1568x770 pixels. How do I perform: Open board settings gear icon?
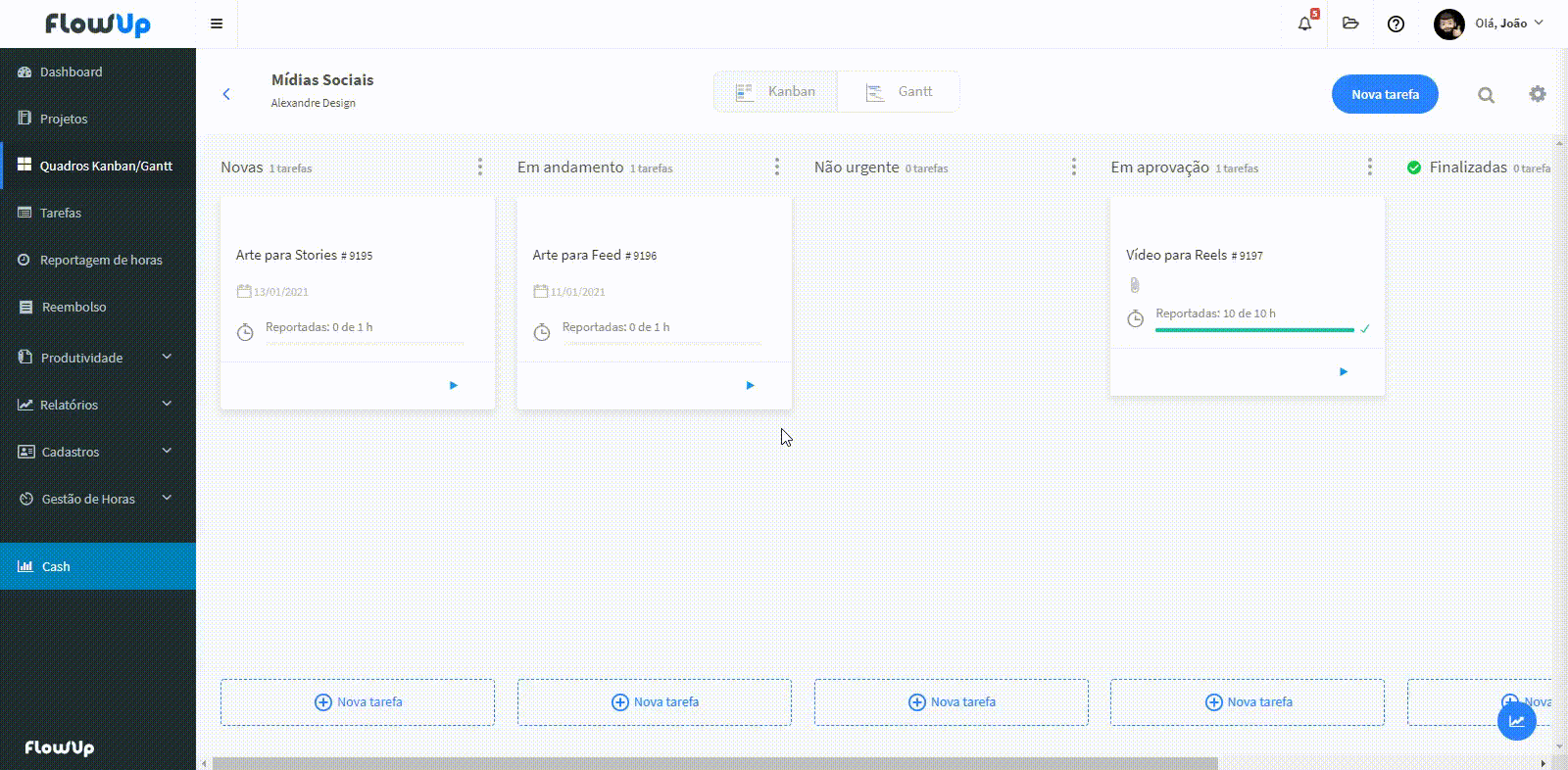(x=1538, y=94)
